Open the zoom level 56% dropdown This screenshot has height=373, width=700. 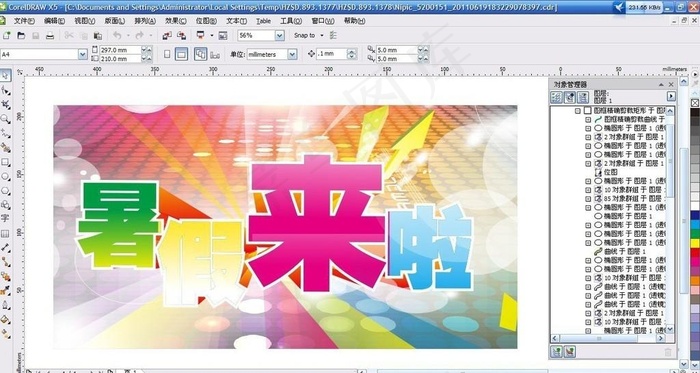pyautogui.click(x=279, y=35)
